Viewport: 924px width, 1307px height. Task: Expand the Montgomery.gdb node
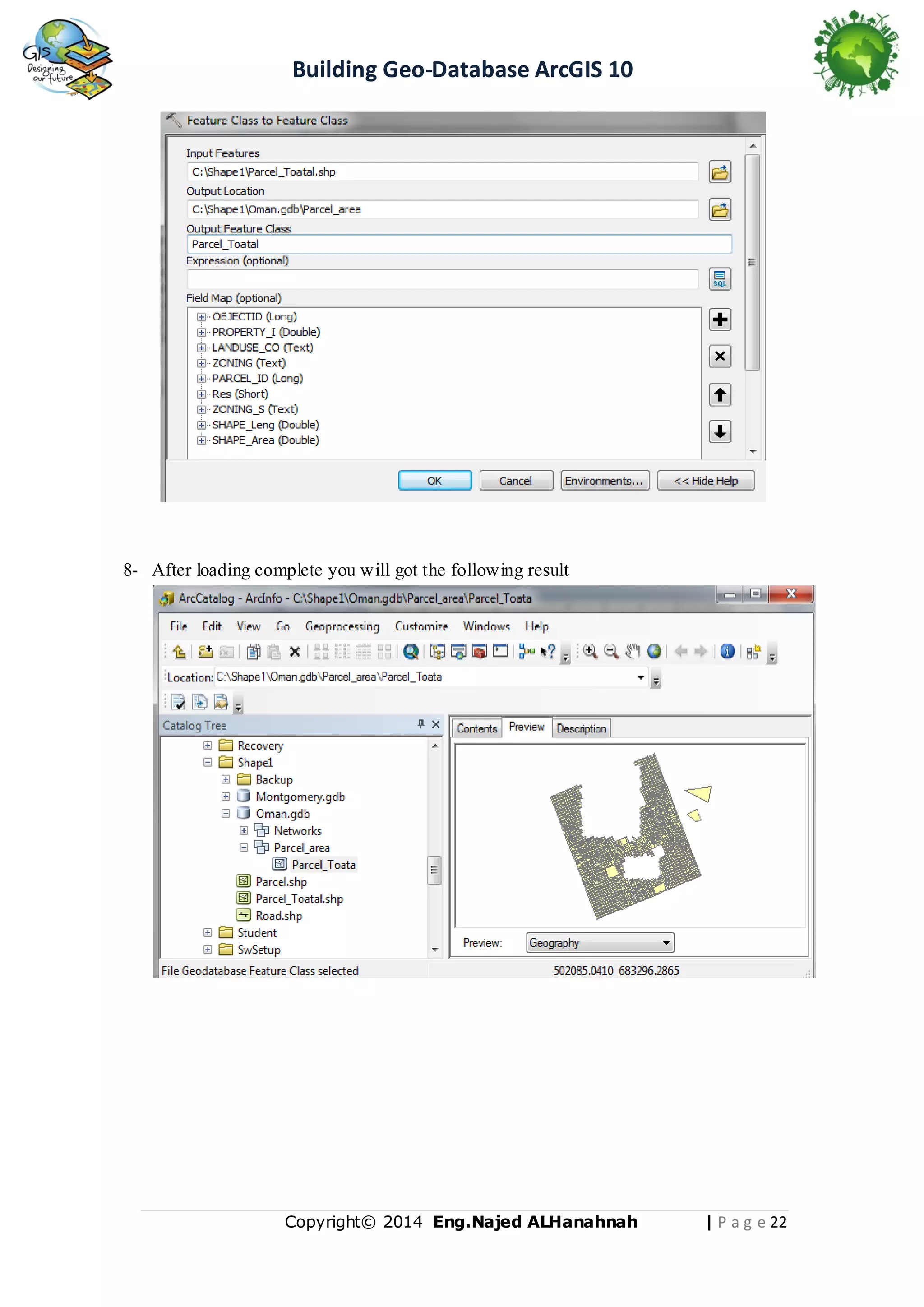226,797
